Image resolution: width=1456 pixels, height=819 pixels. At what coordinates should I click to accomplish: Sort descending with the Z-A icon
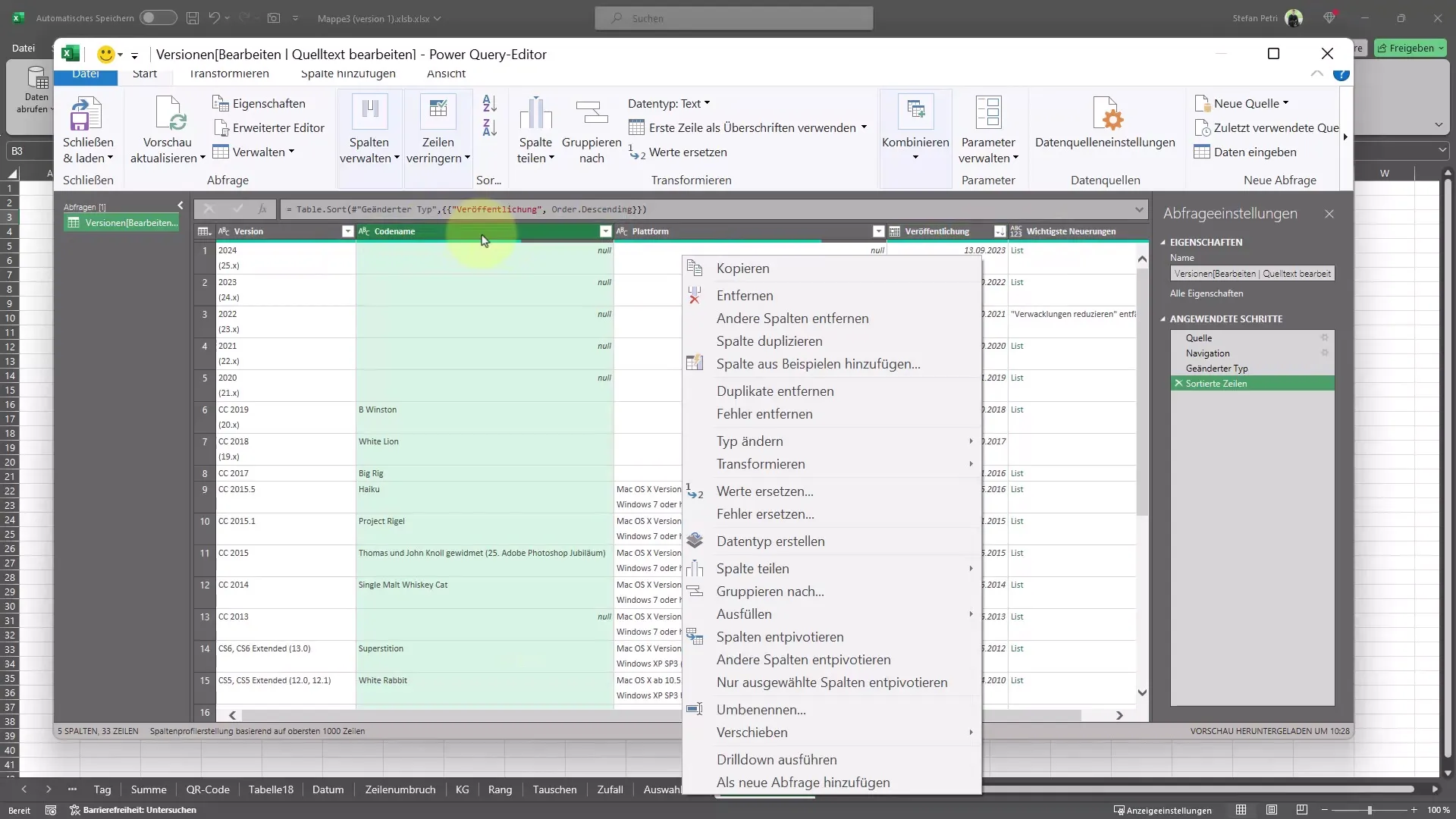point(490,127)
